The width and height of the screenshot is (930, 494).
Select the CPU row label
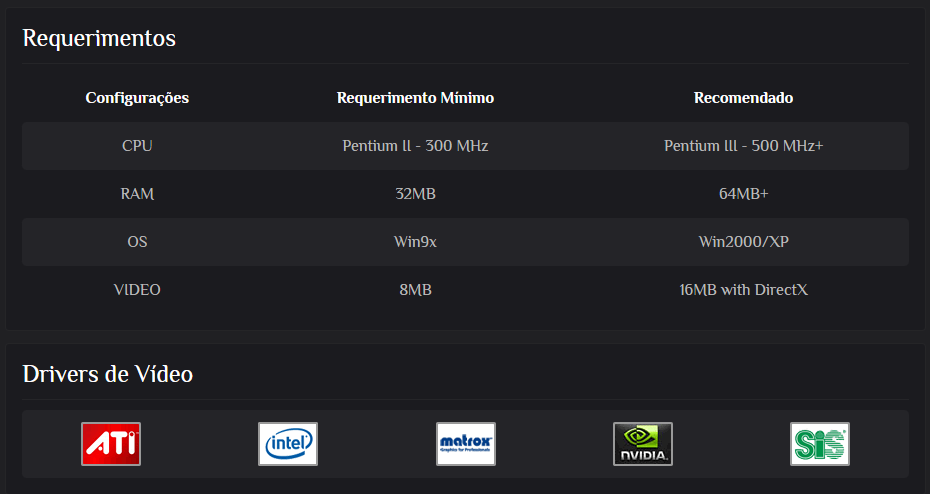coord(137,146)
